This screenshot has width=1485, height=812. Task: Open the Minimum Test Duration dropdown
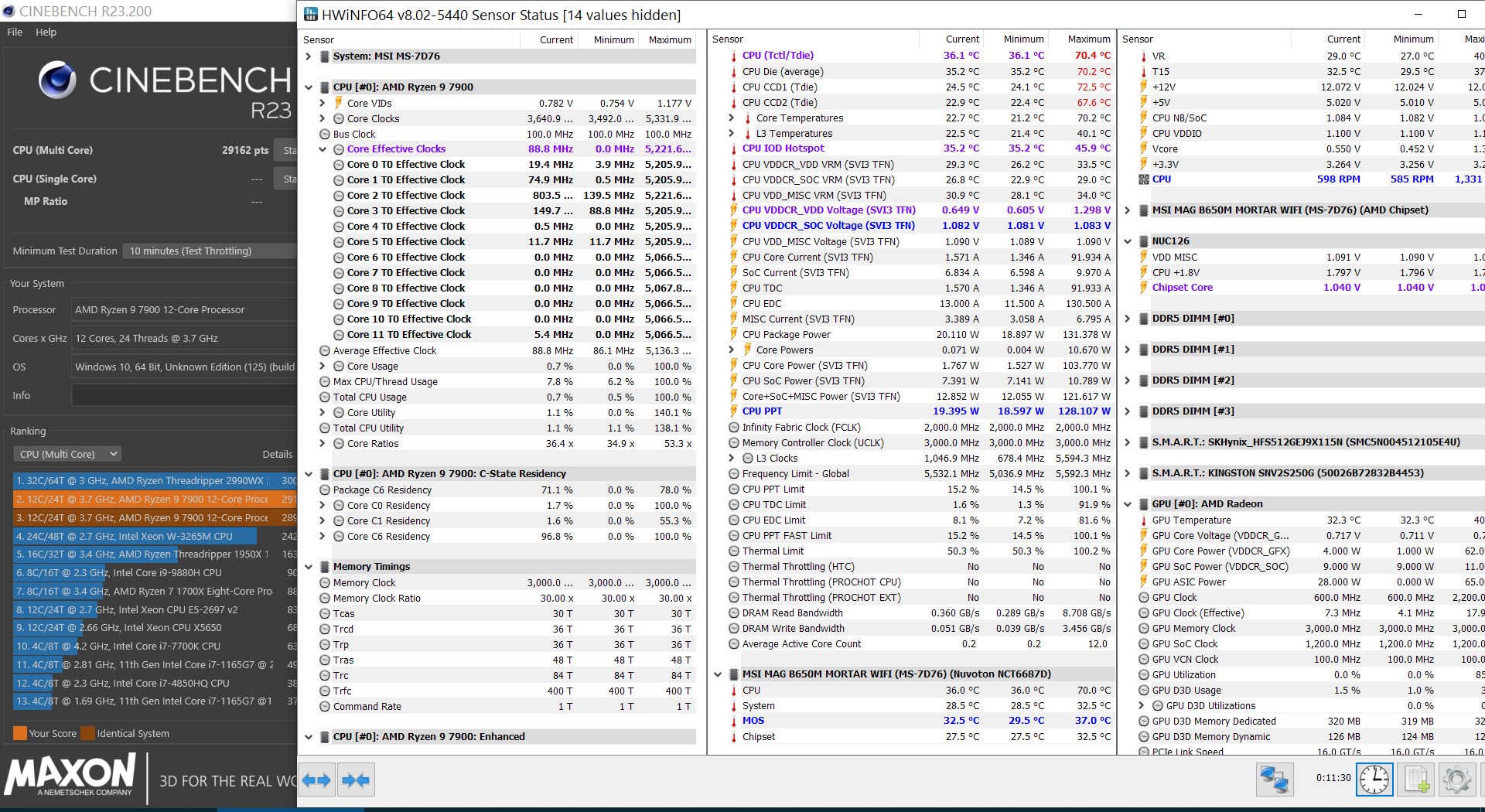coord(210,251)
